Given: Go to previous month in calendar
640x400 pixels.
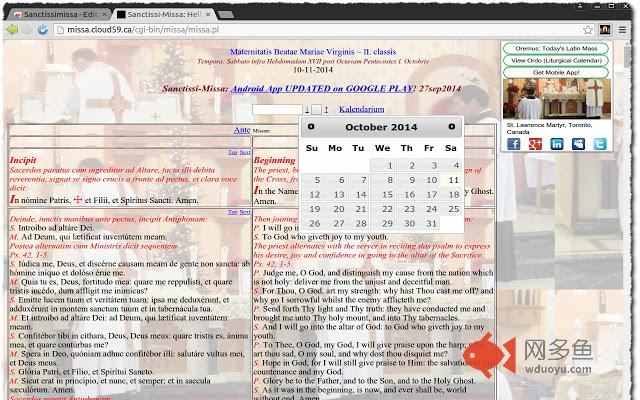Looking at the screenshot, I should pyautogui.click(x=311, y=127).
